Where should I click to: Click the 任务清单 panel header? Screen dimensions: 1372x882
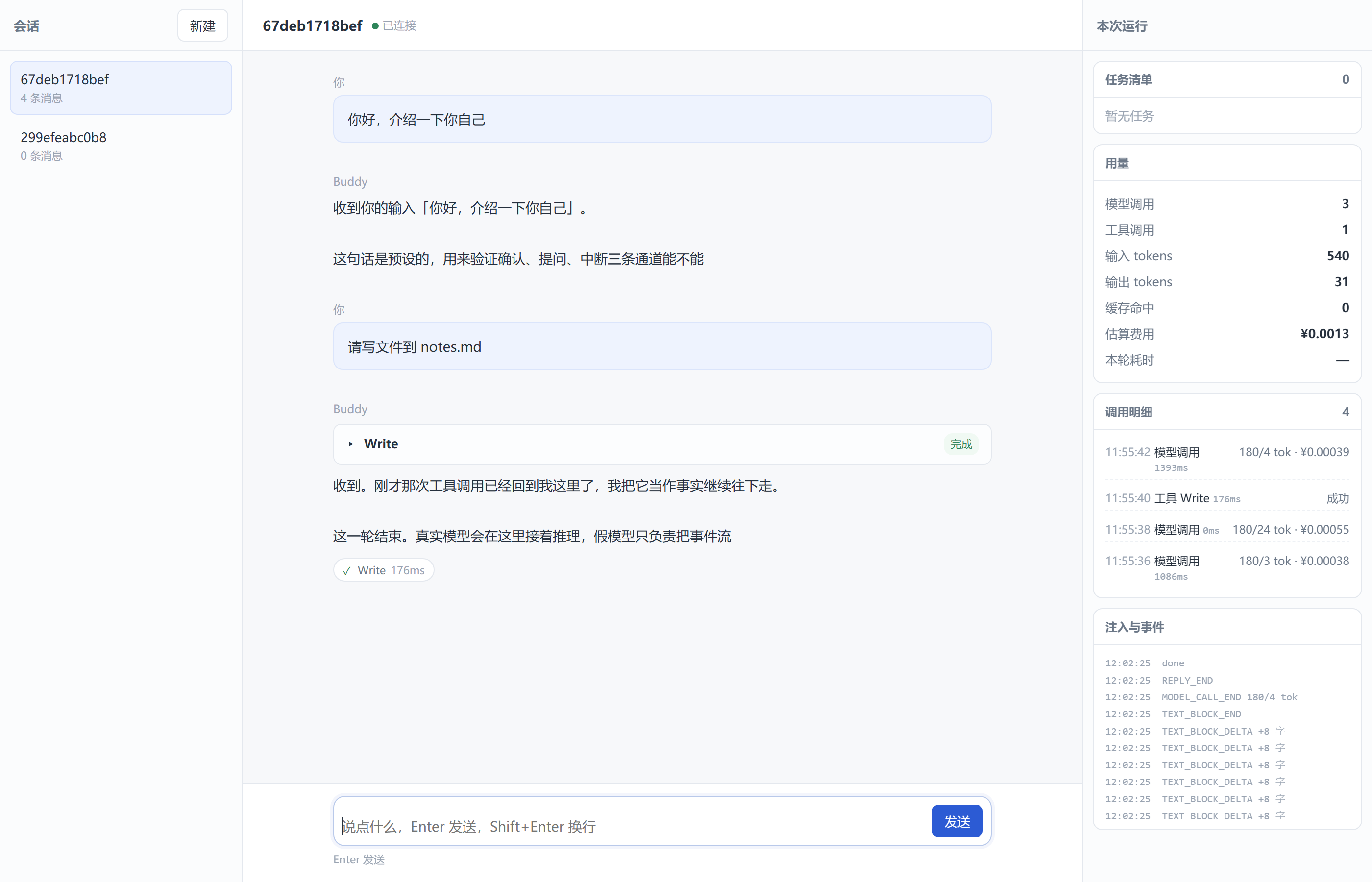pos(1226,79)
